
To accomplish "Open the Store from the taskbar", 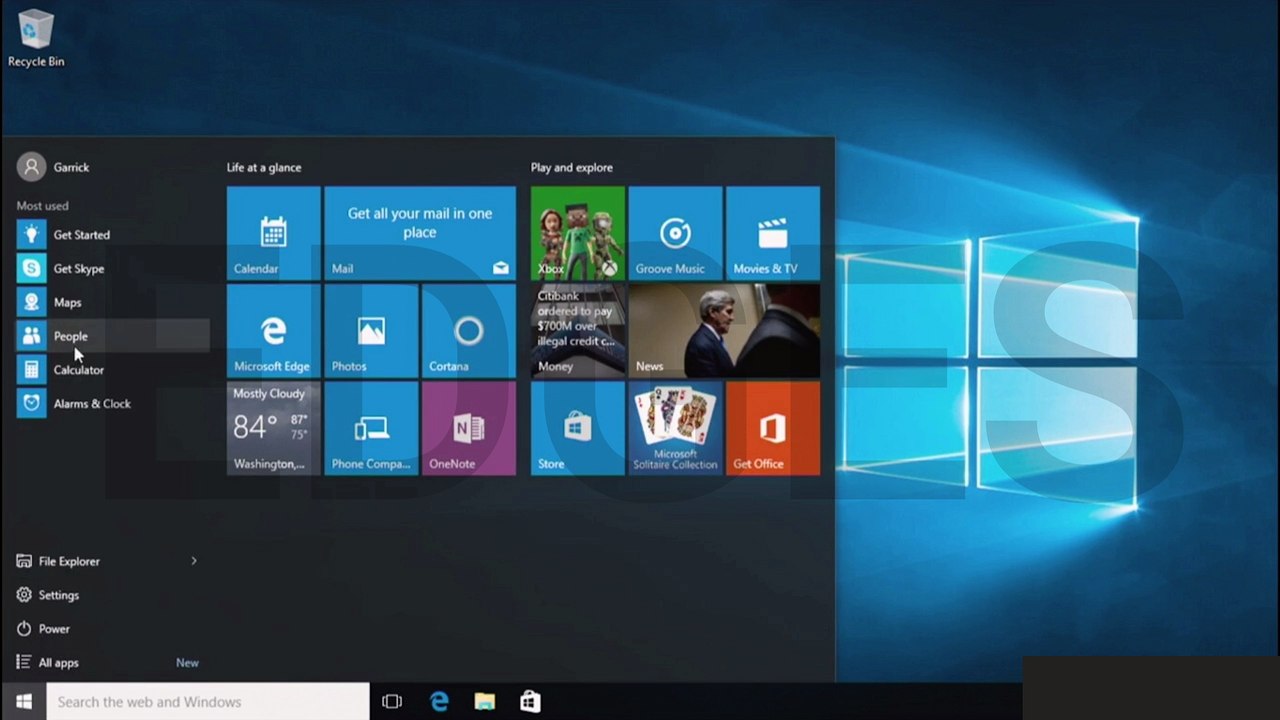I will pos(530,702).
